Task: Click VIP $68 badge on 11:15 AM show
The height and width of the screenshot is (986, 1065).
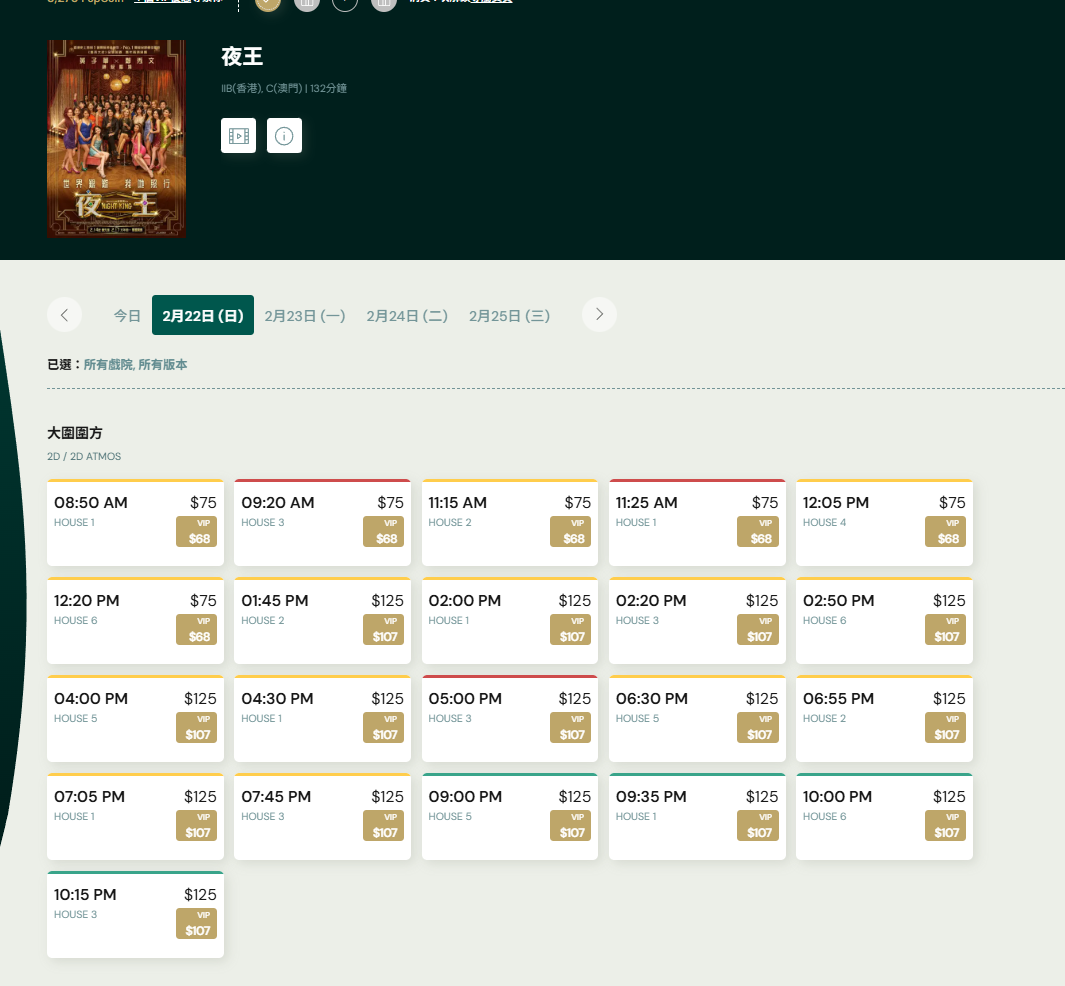Action: 570,532
